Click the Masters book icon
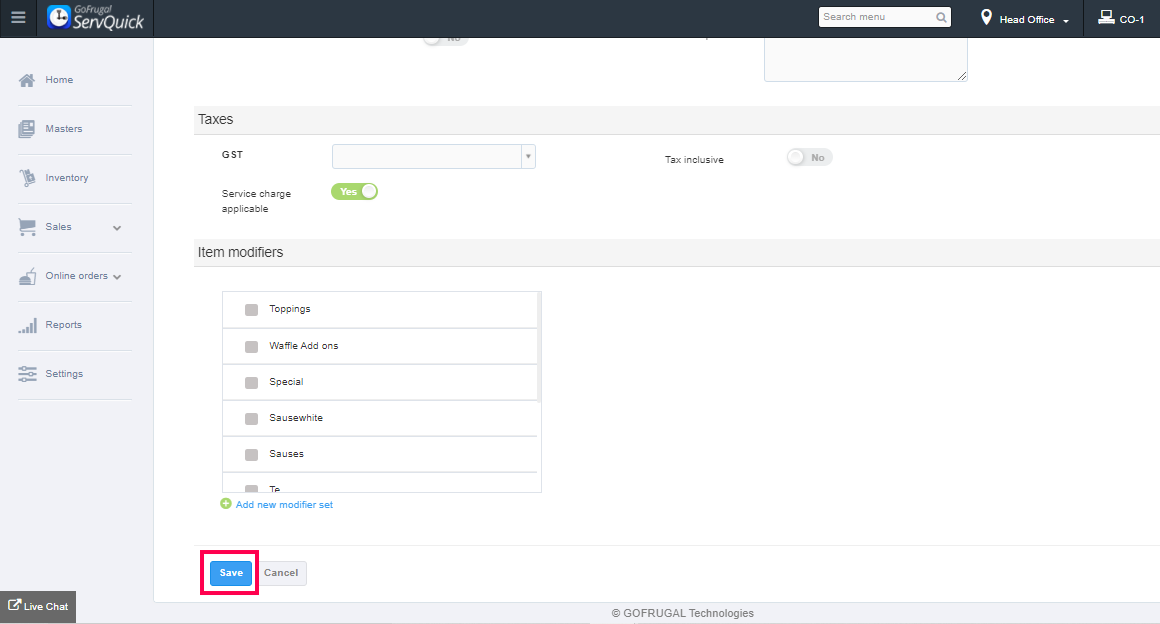Screen dimensions: 1160x624 (27, 129)
